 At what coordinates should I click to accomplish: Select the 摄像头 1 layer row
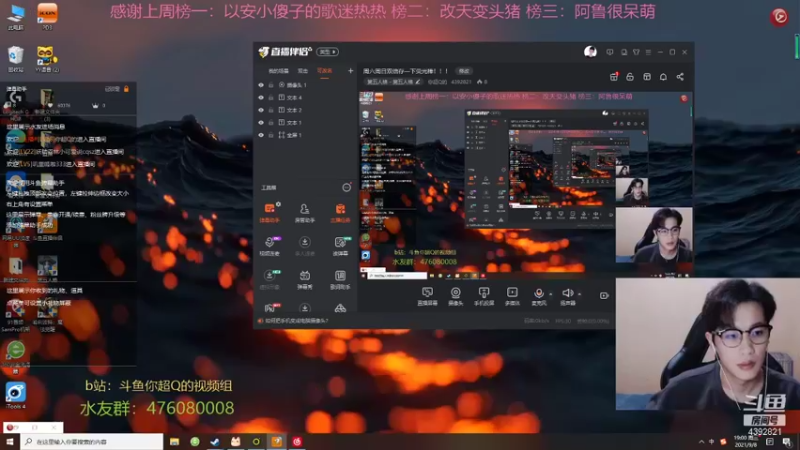click(x=306, y=85)
